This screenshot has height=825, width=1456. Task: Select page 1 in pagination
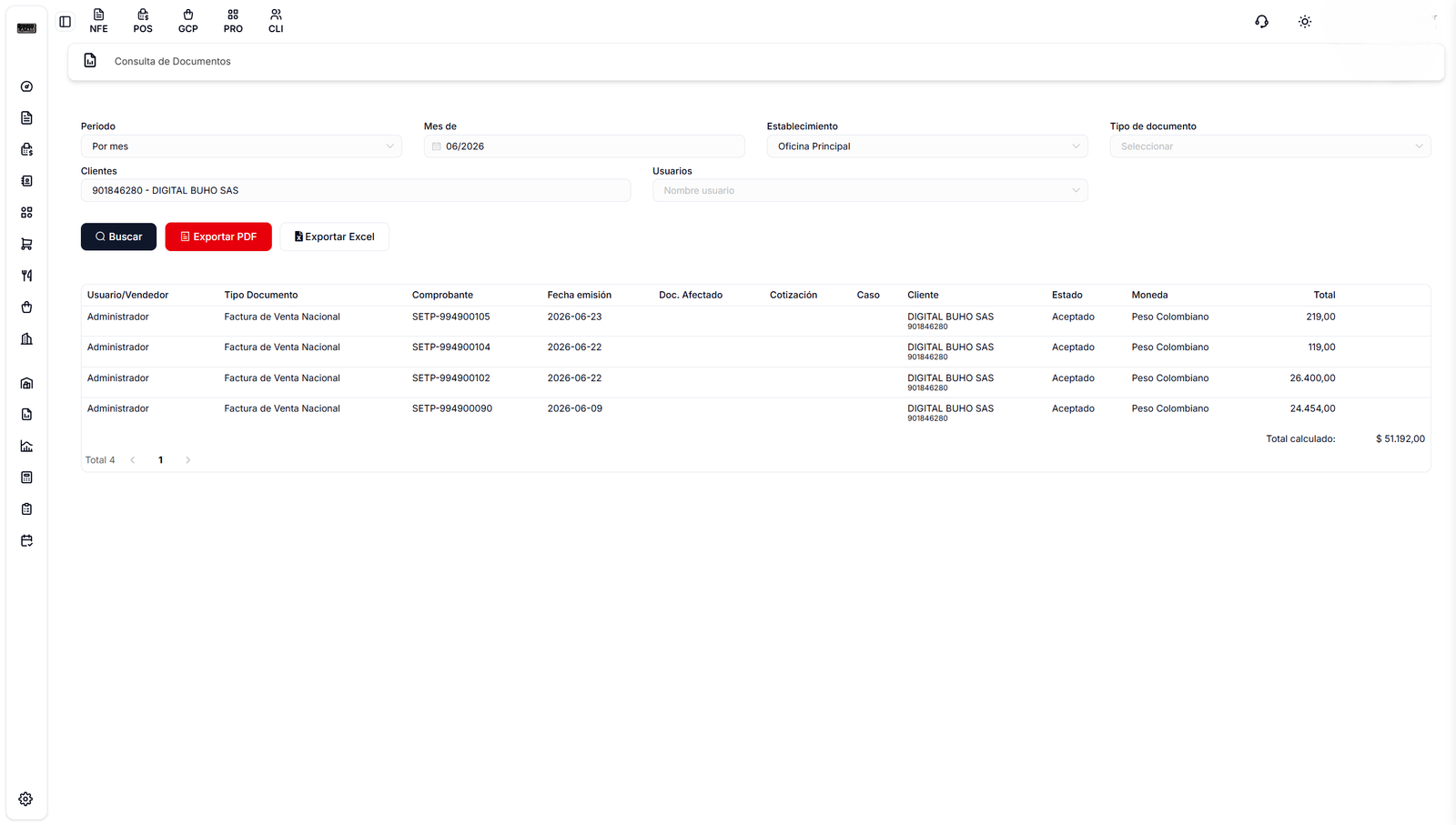pyautogui.click(x=161, y=460)
